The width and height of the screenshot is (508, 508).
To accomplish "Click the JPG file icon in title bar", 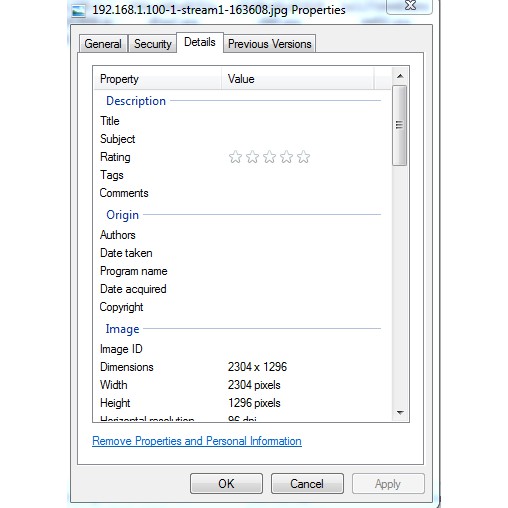I will tap(79, 11).
